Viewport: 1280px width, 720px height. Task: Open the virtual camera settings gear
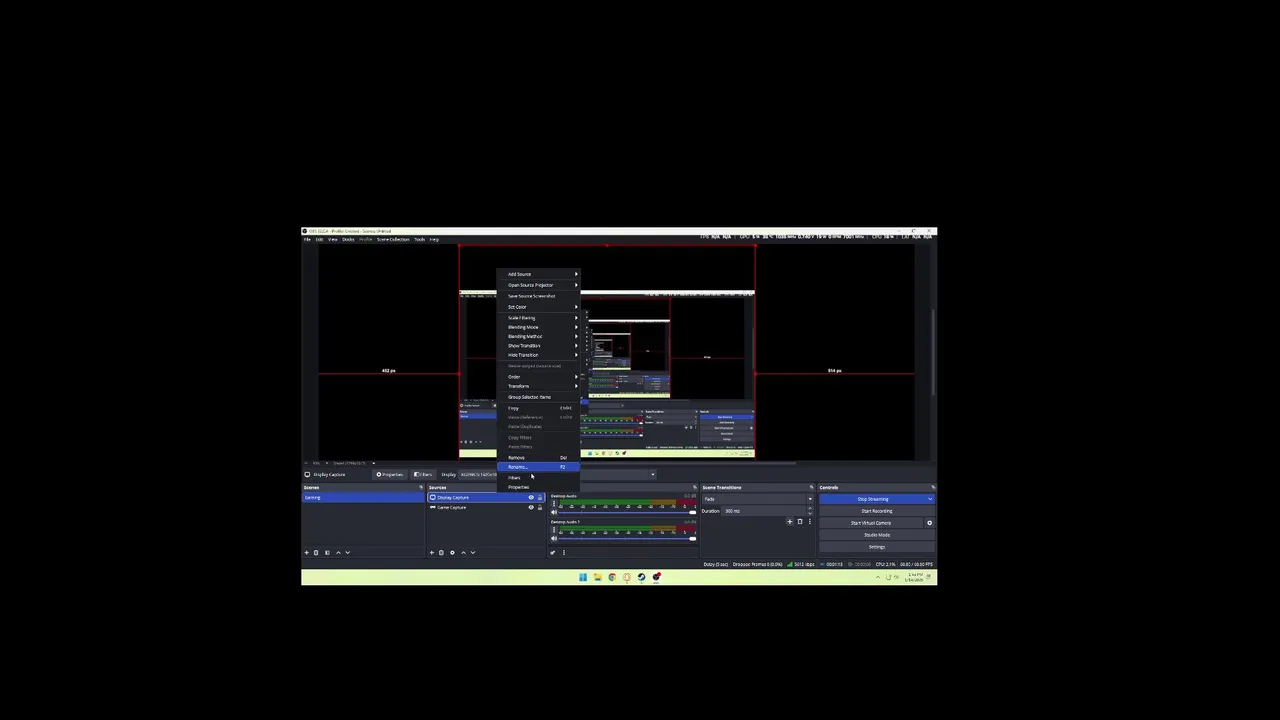click(x=929, y=523)
